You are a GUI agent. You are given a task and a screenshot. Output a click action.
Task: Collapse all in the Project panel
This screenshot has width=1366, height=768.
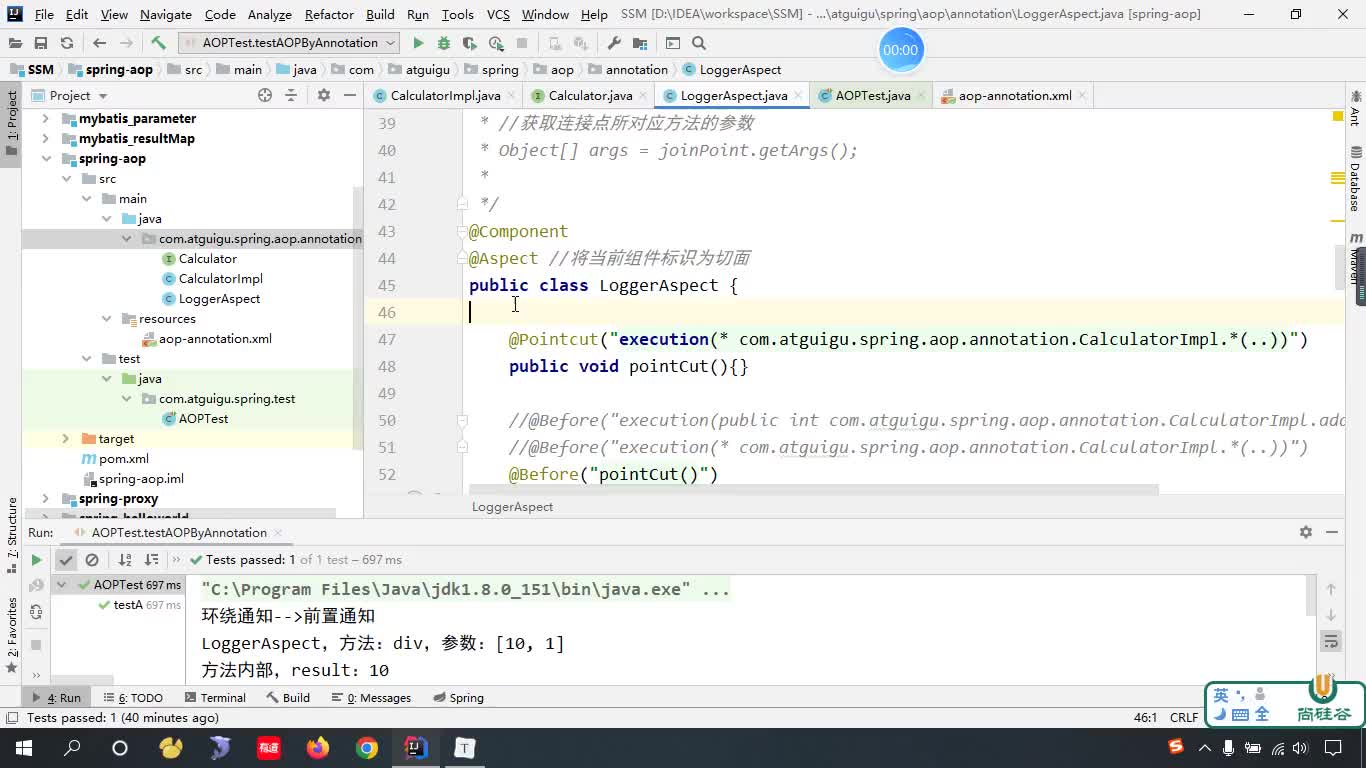pyautogui.click(x=291, y=95)
